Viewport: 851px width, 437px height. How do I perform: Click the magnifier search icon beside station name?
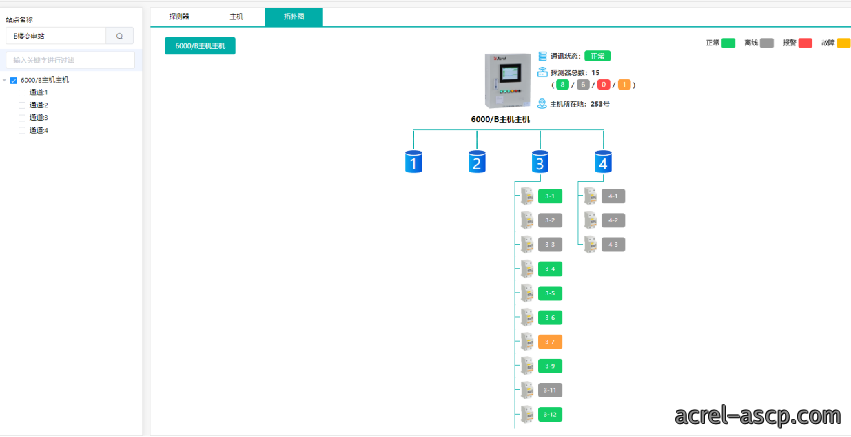click(119, 36)
